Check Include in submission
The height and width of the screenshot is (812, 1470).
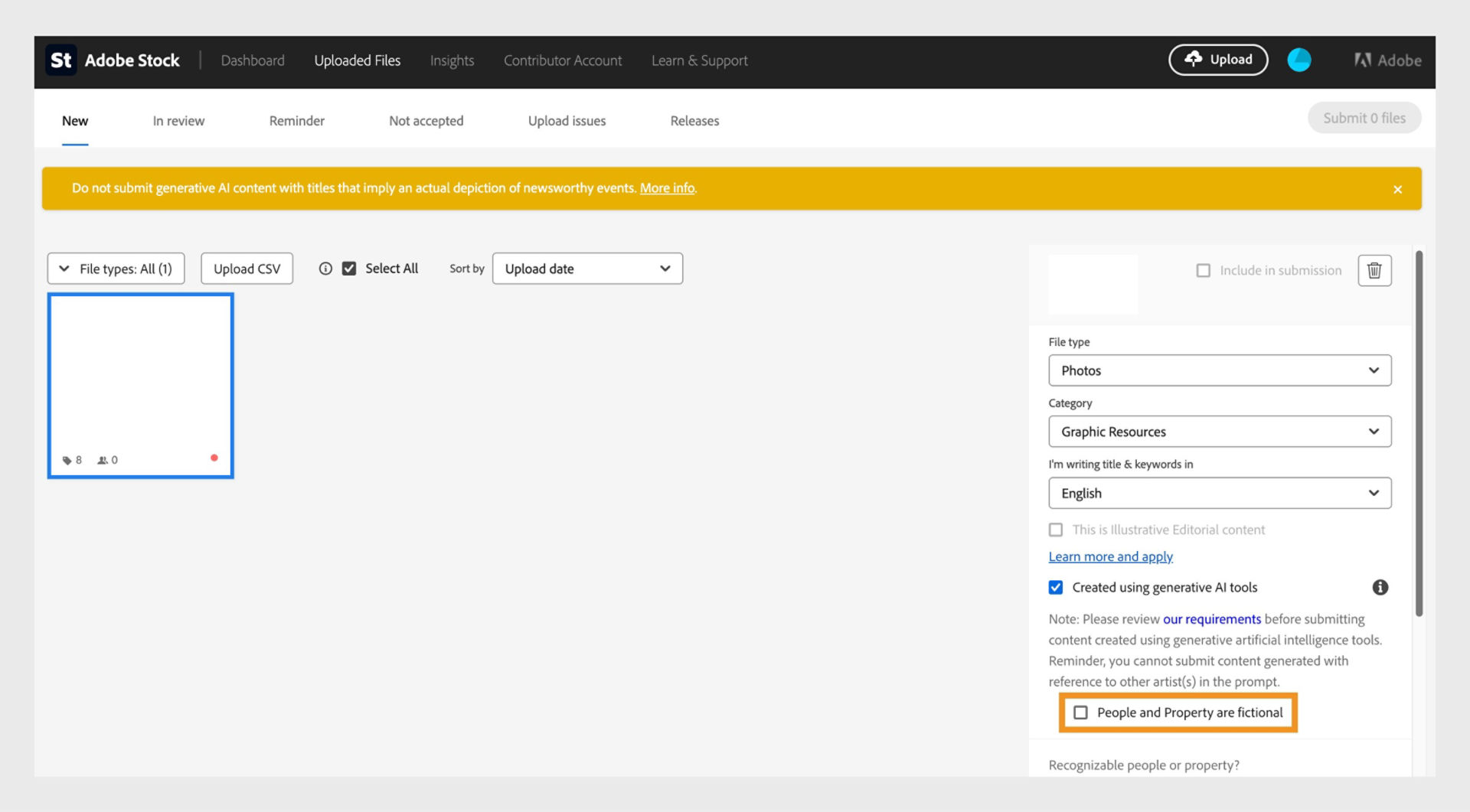coord(1203,270)
